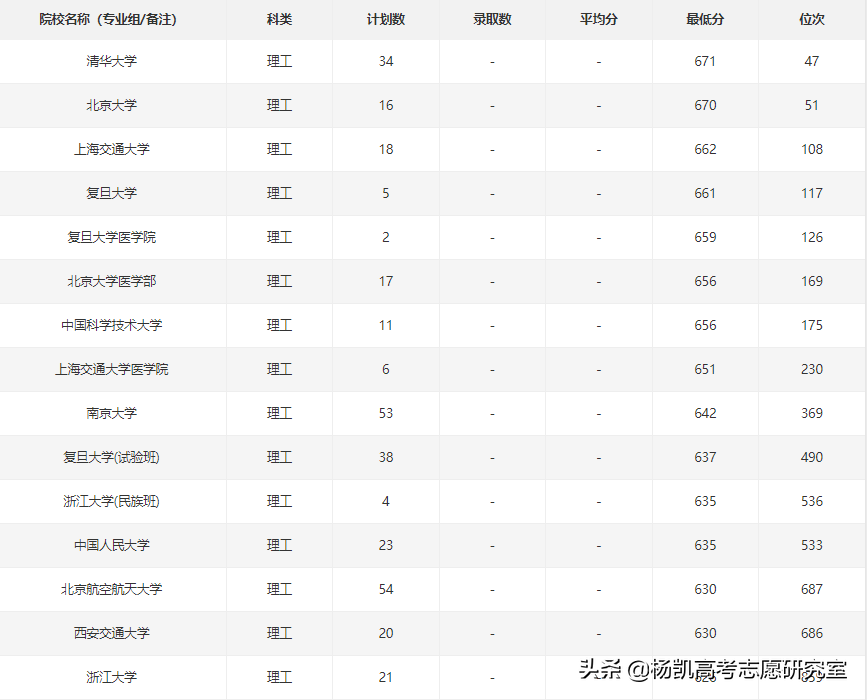Select the 北京航空航天大学 cell

112,589
